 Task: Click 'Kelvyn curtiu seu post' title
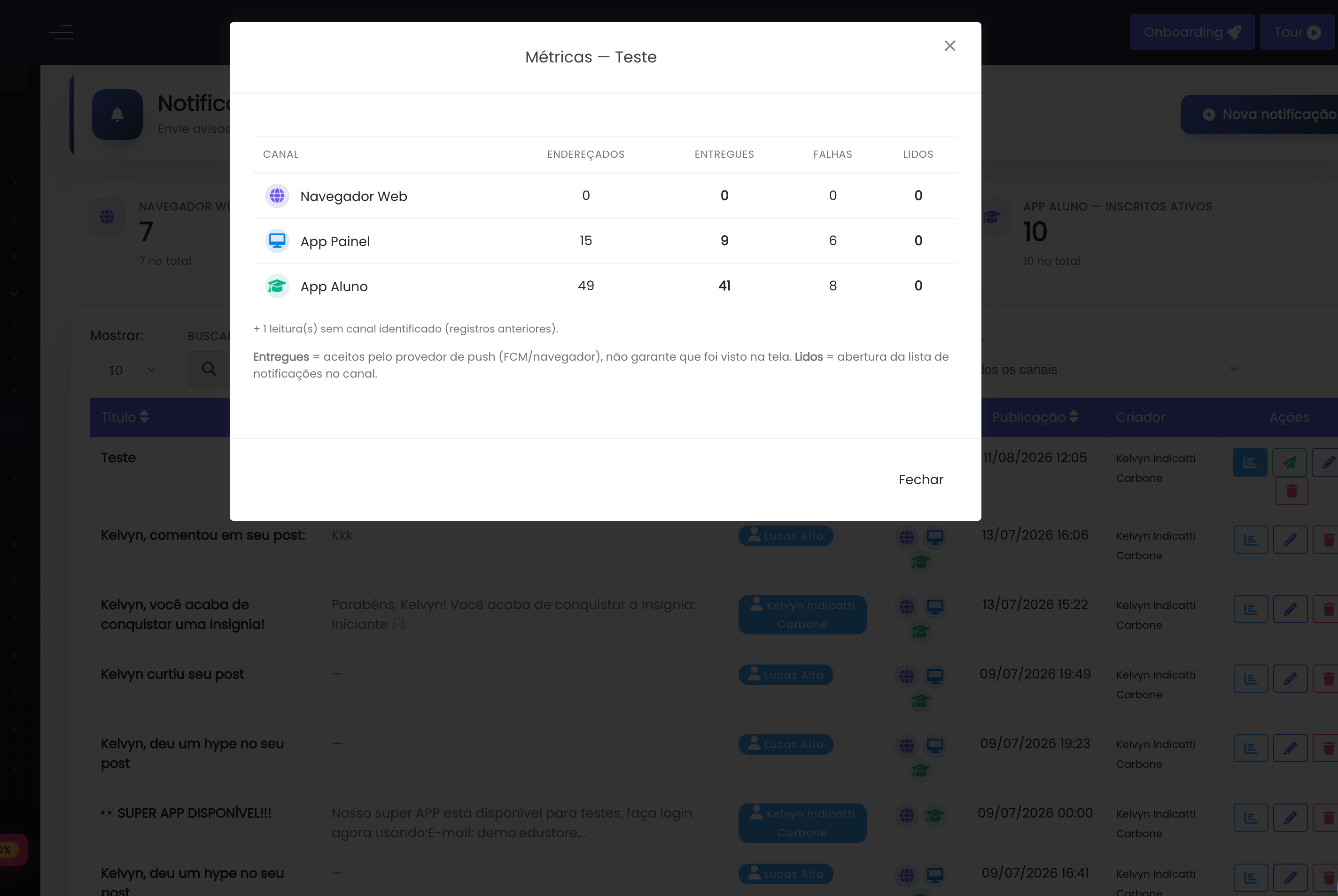(x=172, y=674)
